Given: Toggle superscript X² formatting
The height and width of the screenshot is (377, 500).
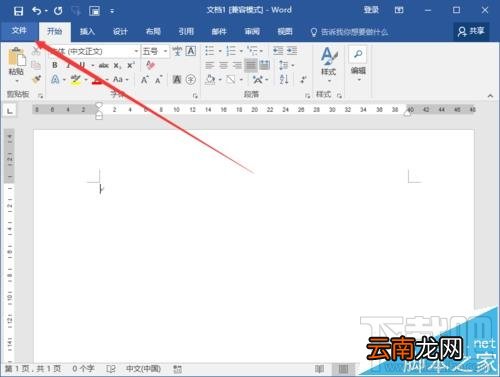Looking at the screenshot, I should coord(131,65).
